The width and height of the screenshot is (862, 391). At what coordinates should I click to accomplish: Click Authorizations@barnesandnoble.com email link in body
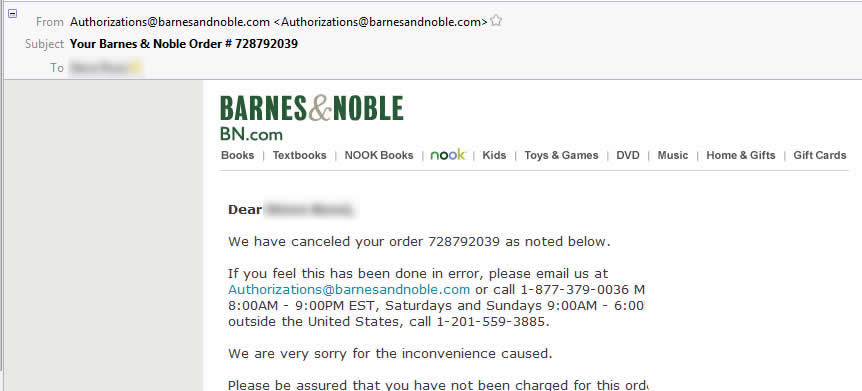pos(349,290)
